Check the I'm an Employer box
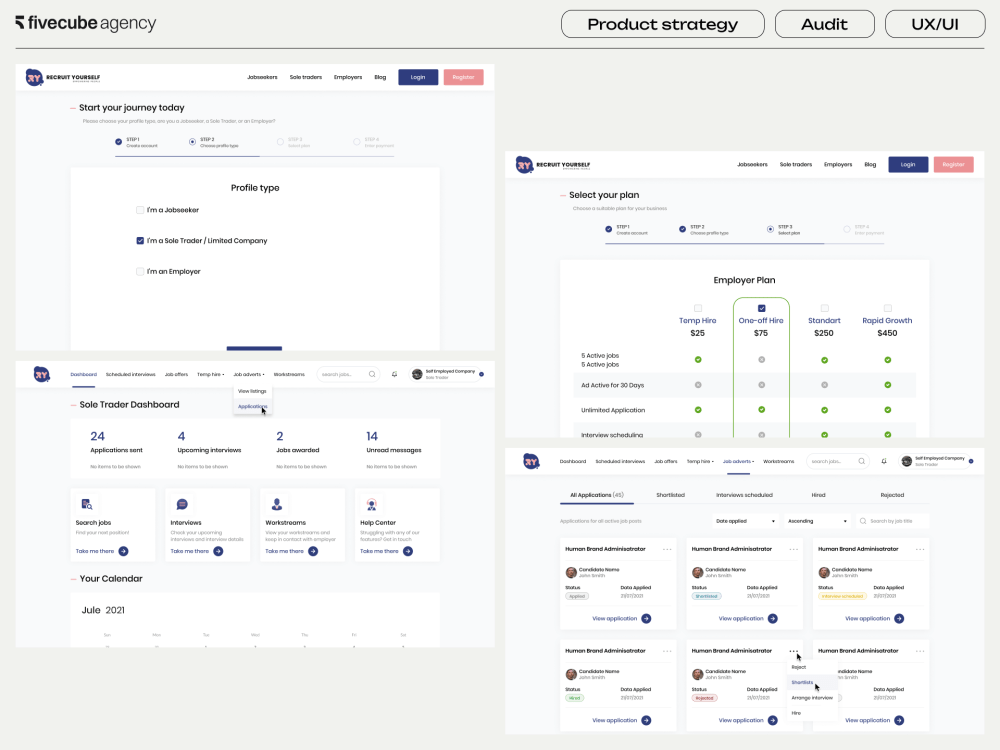Screen dimensions: 1000x750 (x=140, y=271)
